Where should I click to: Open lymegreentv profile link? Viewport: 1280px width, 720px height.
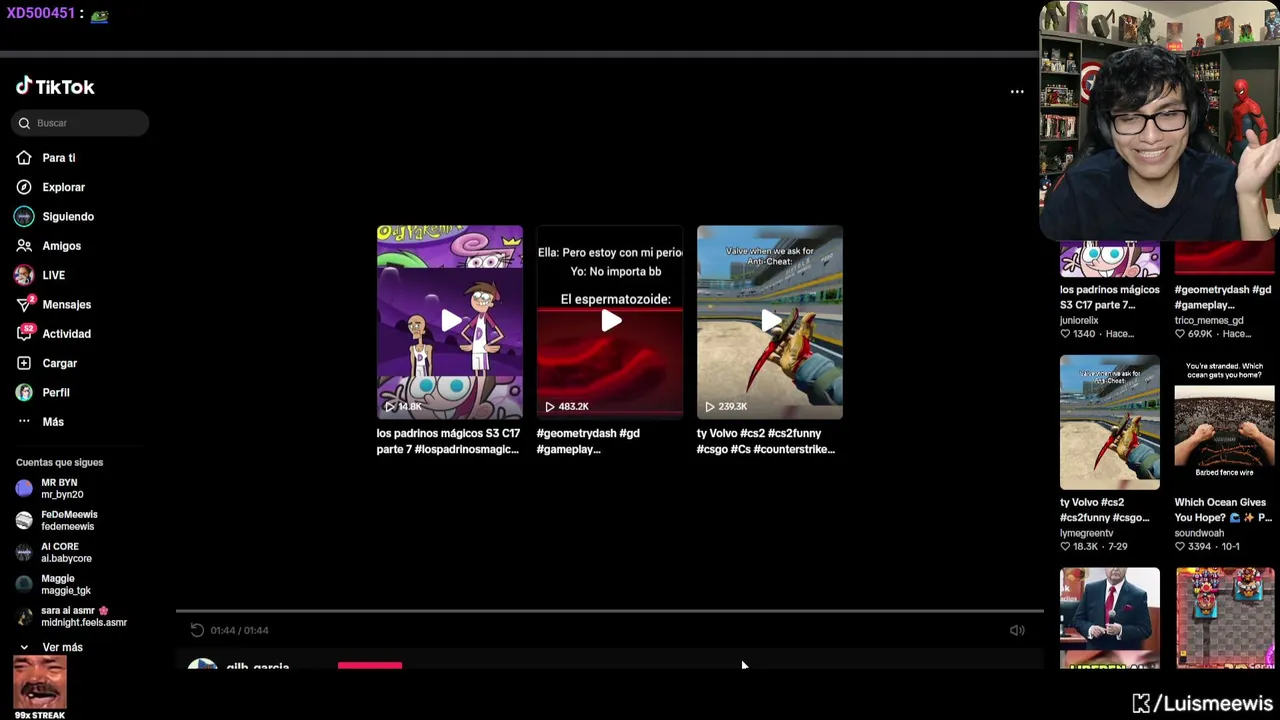(1087, 534)
